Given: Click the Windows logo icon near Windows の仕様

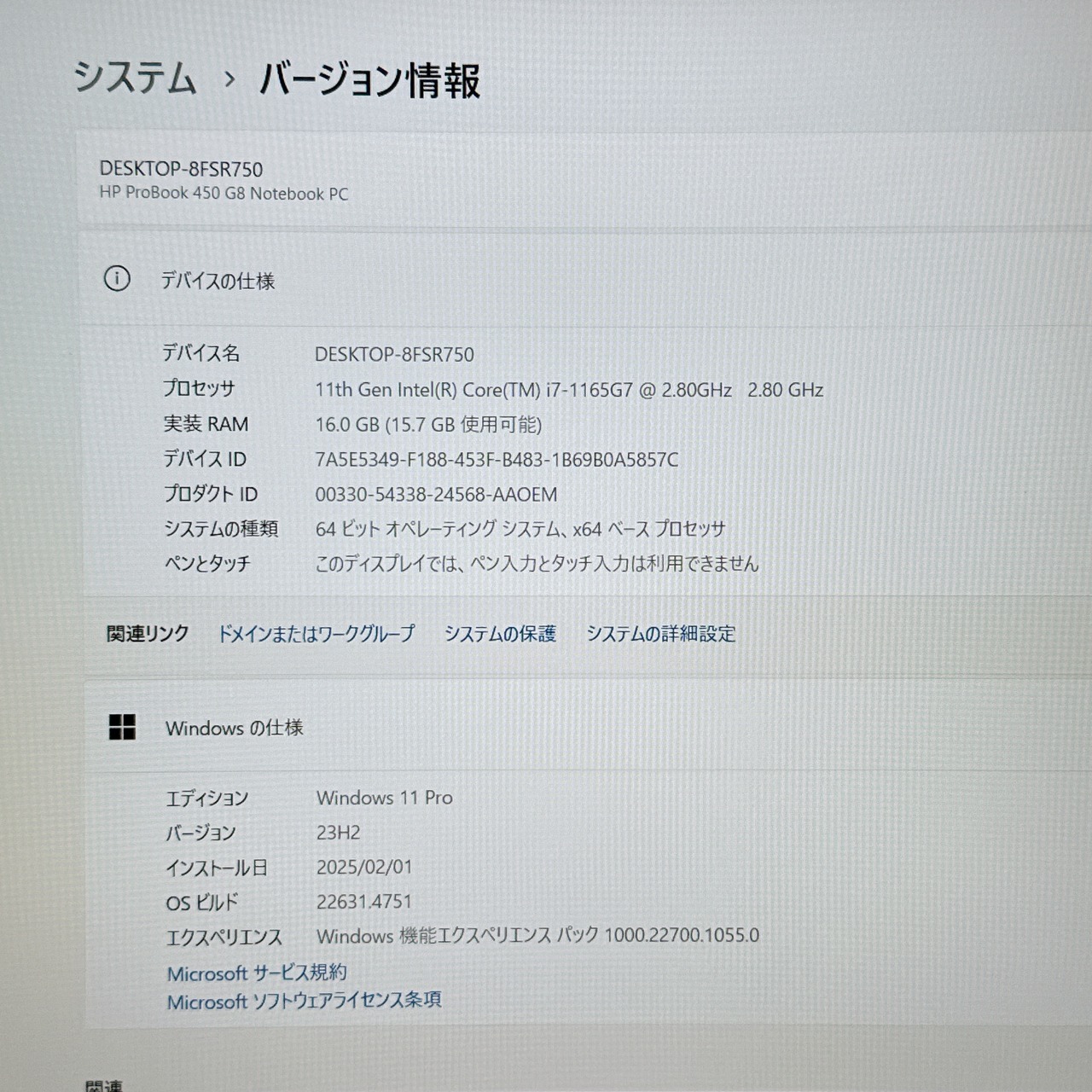Looking at the screenshot, I should [x=122, y=727].
